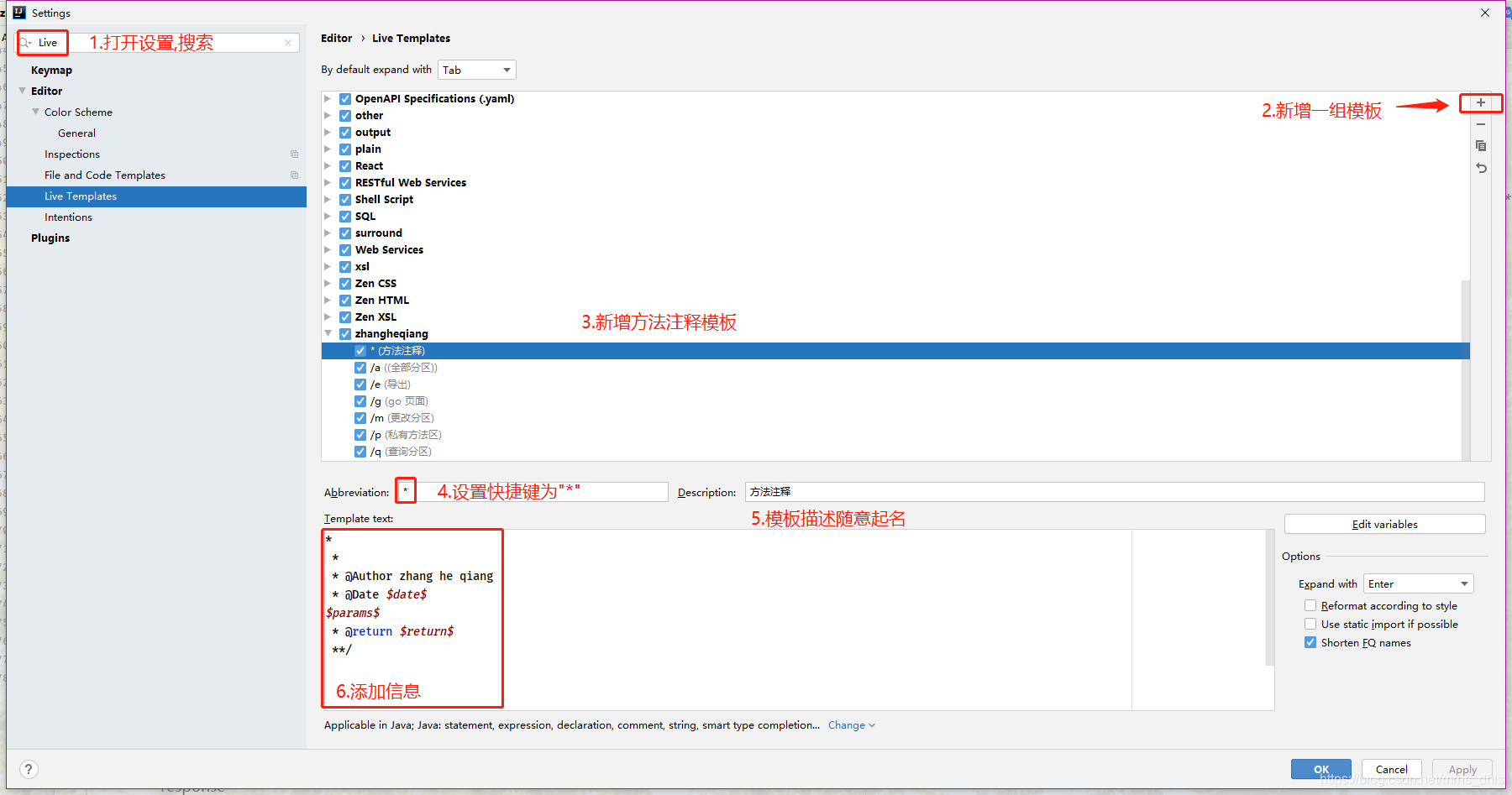Remove the selected template using the minus icon
This screenshot has height=795, width=1512.
coord(1480,123)
